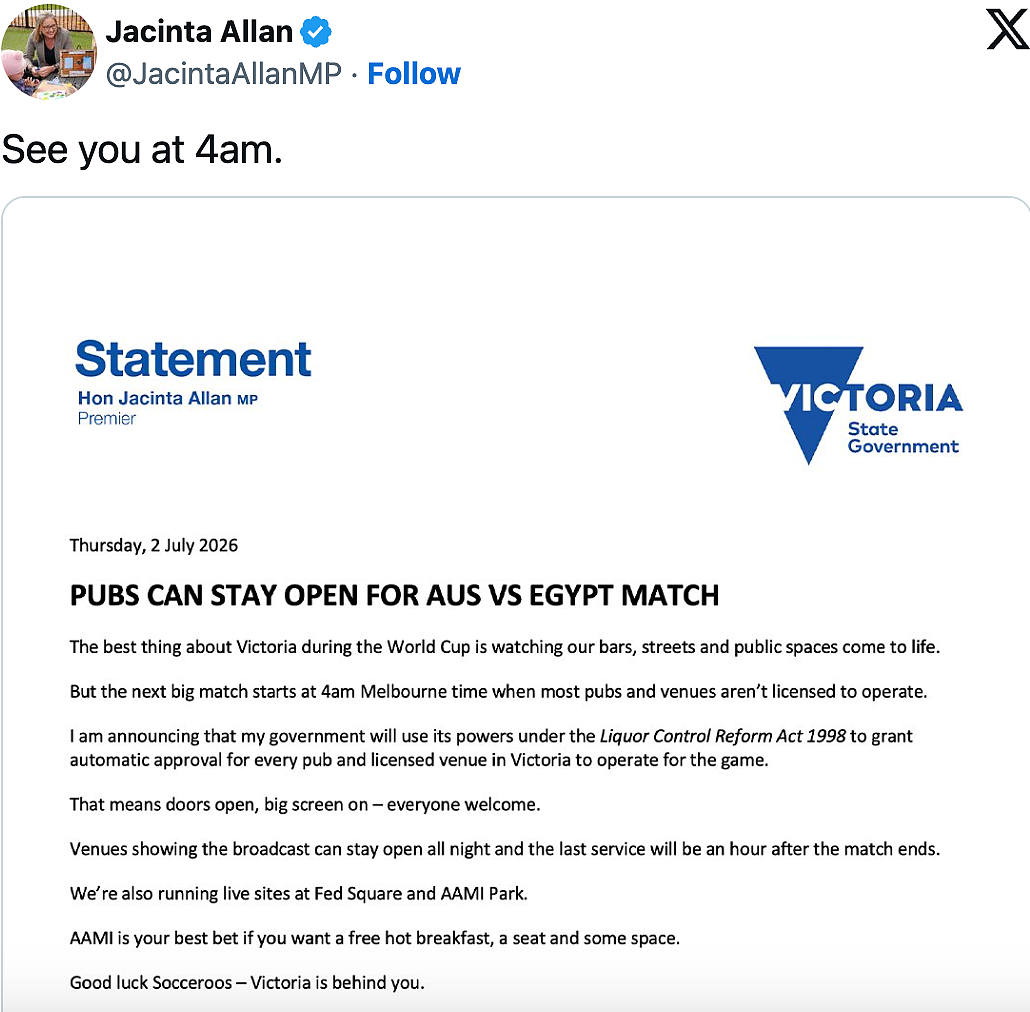Open the embedded statement image
1030x1012 pixels.
516,604
